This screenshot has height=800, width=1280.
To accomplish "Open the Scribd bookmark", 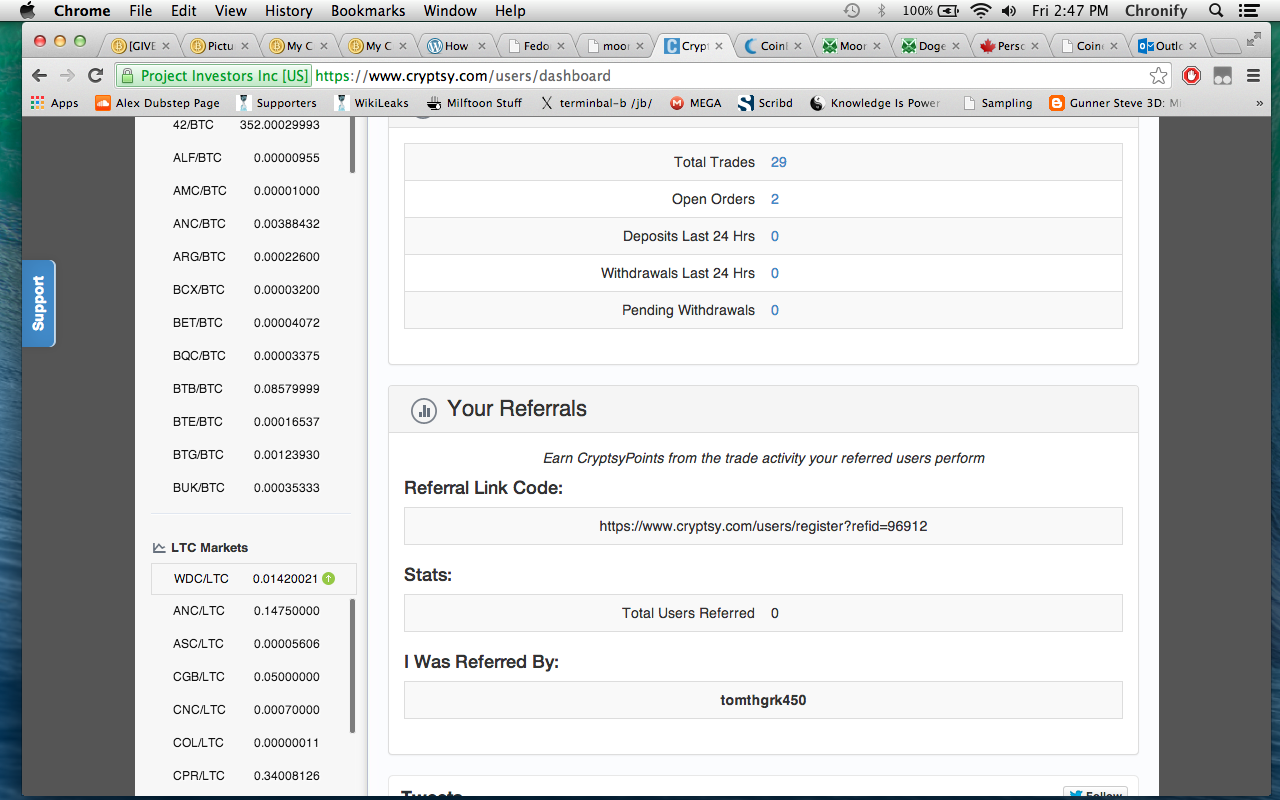I will (765, 103).
